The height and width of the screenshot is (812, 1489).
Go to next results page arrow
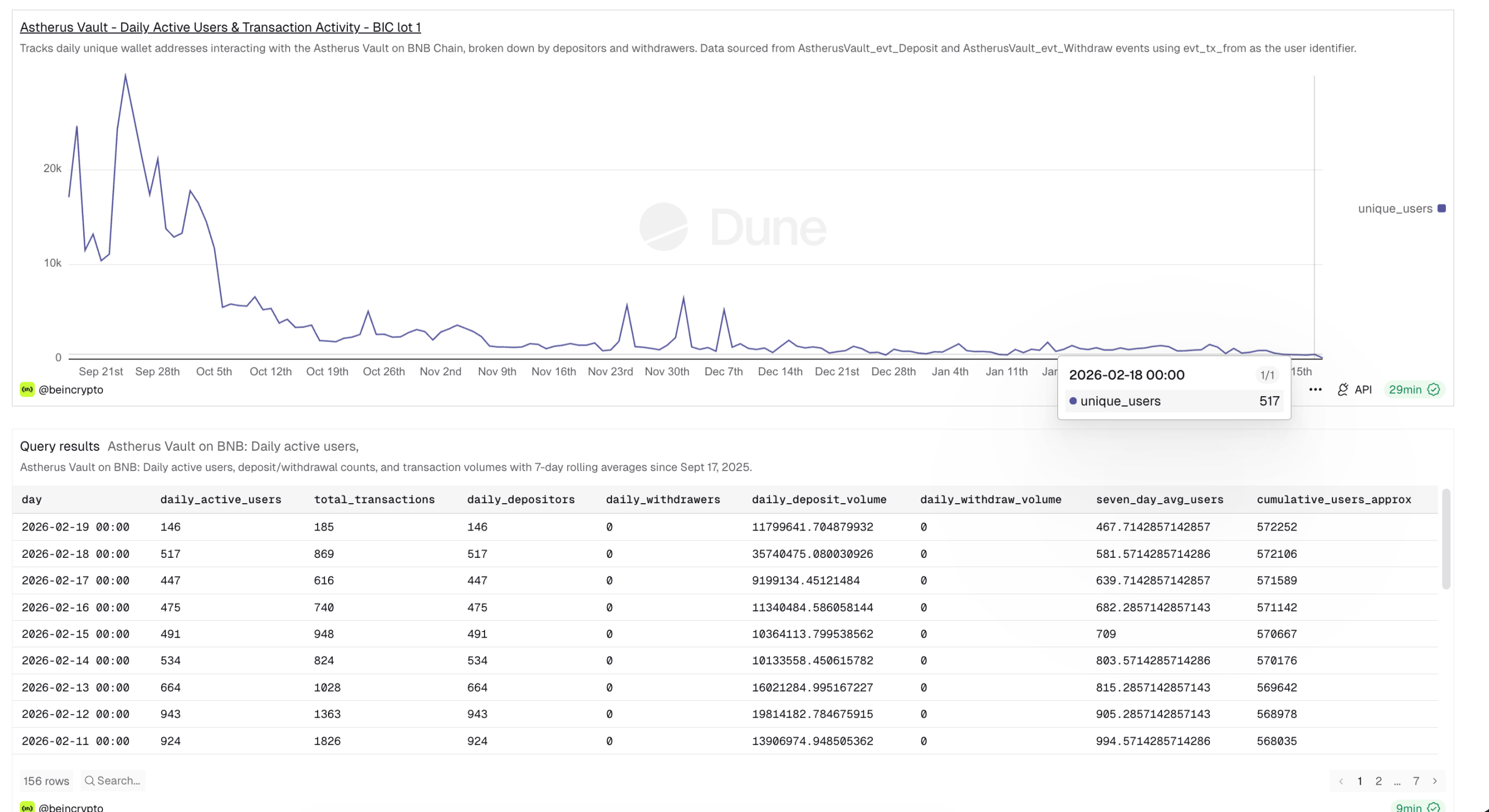(x=1435, y=781)
